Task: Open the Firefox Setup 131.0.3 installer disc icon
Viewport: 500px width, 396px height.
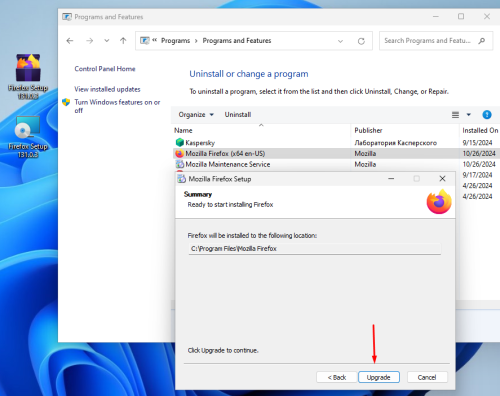Action: (x=28, y=137)
